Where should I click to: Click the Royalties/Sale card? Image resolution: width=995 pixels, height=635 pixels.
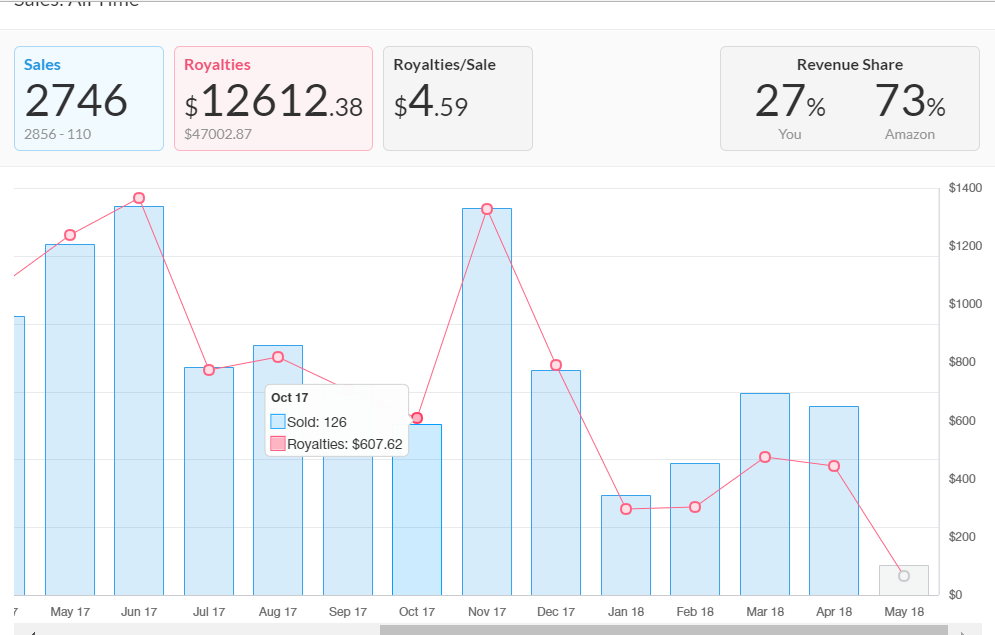tap(457, 98)
